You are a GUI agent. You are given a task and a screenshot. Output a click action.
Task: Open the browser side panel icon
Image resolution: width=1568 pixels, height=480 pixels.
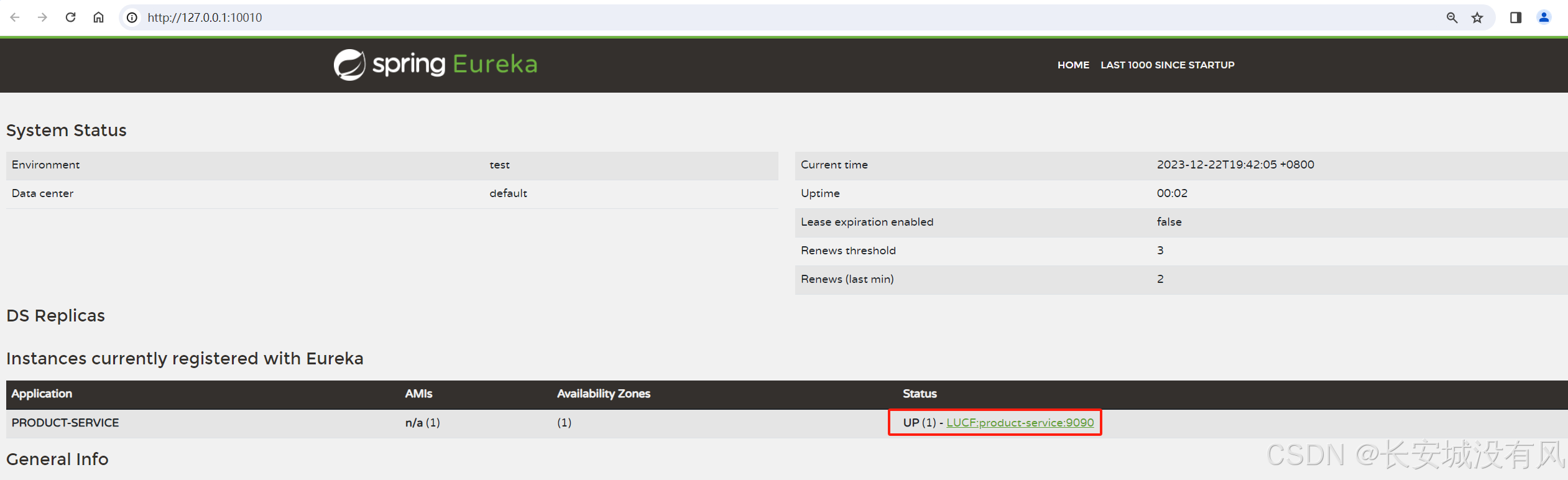coord(1515,17)
